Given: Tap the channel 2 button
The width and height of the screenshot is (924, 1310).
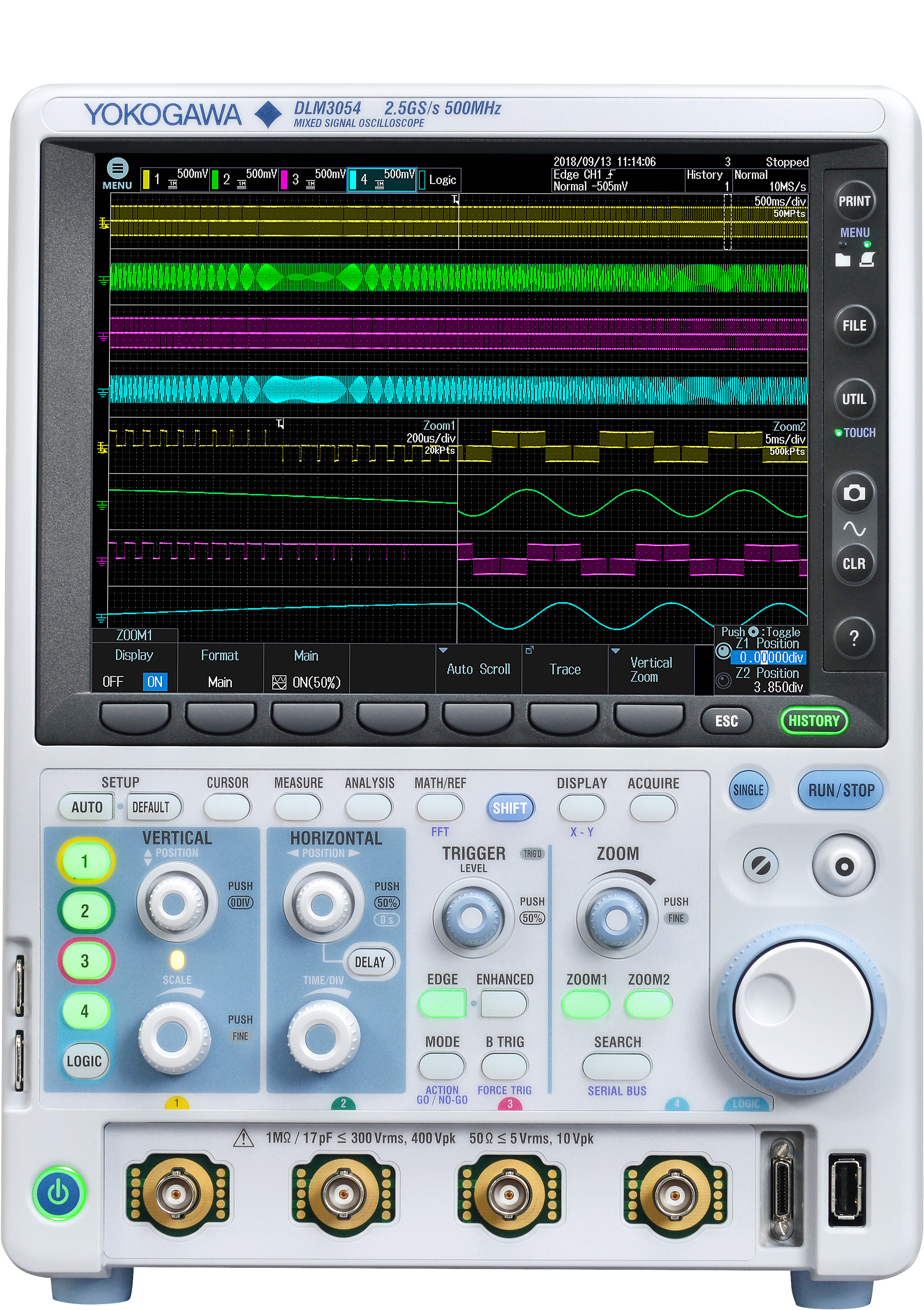Looking at the screenshot, I should (85, 911).
